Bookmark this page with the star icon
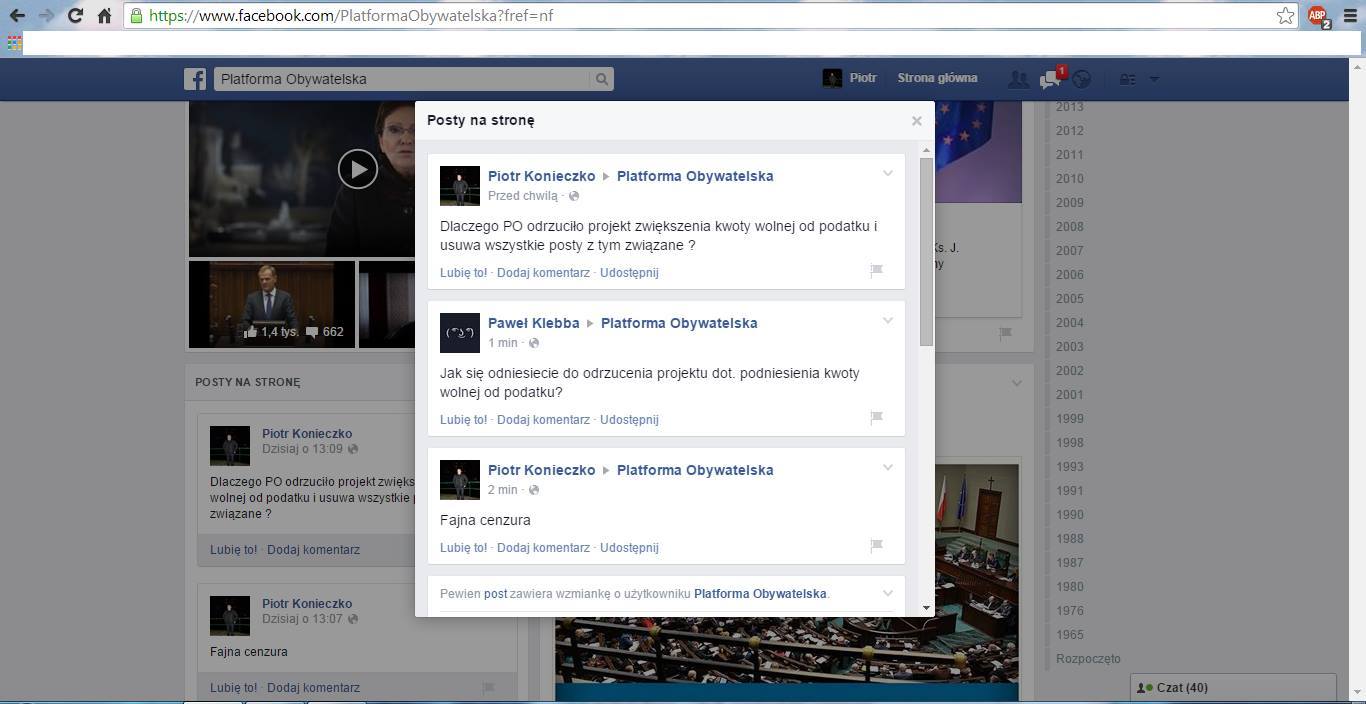Image resolution: width=1366 pixels, height=704 pixels. [1286, 16]
